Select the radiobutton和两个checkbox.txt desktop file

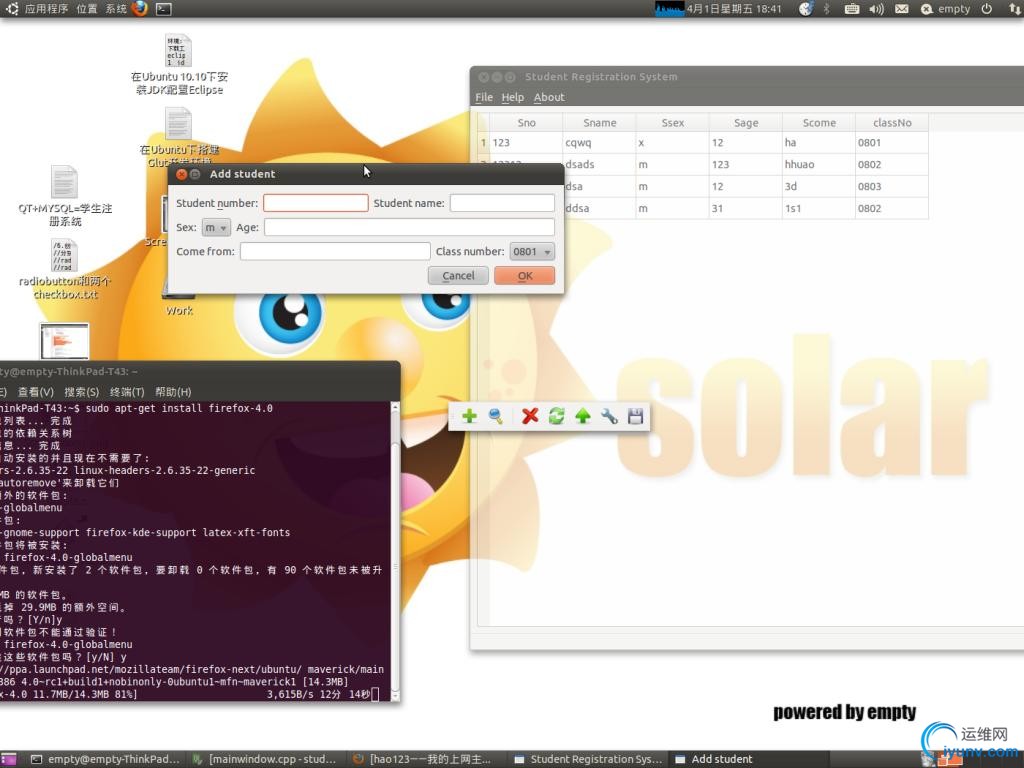[x=65, y=269]
